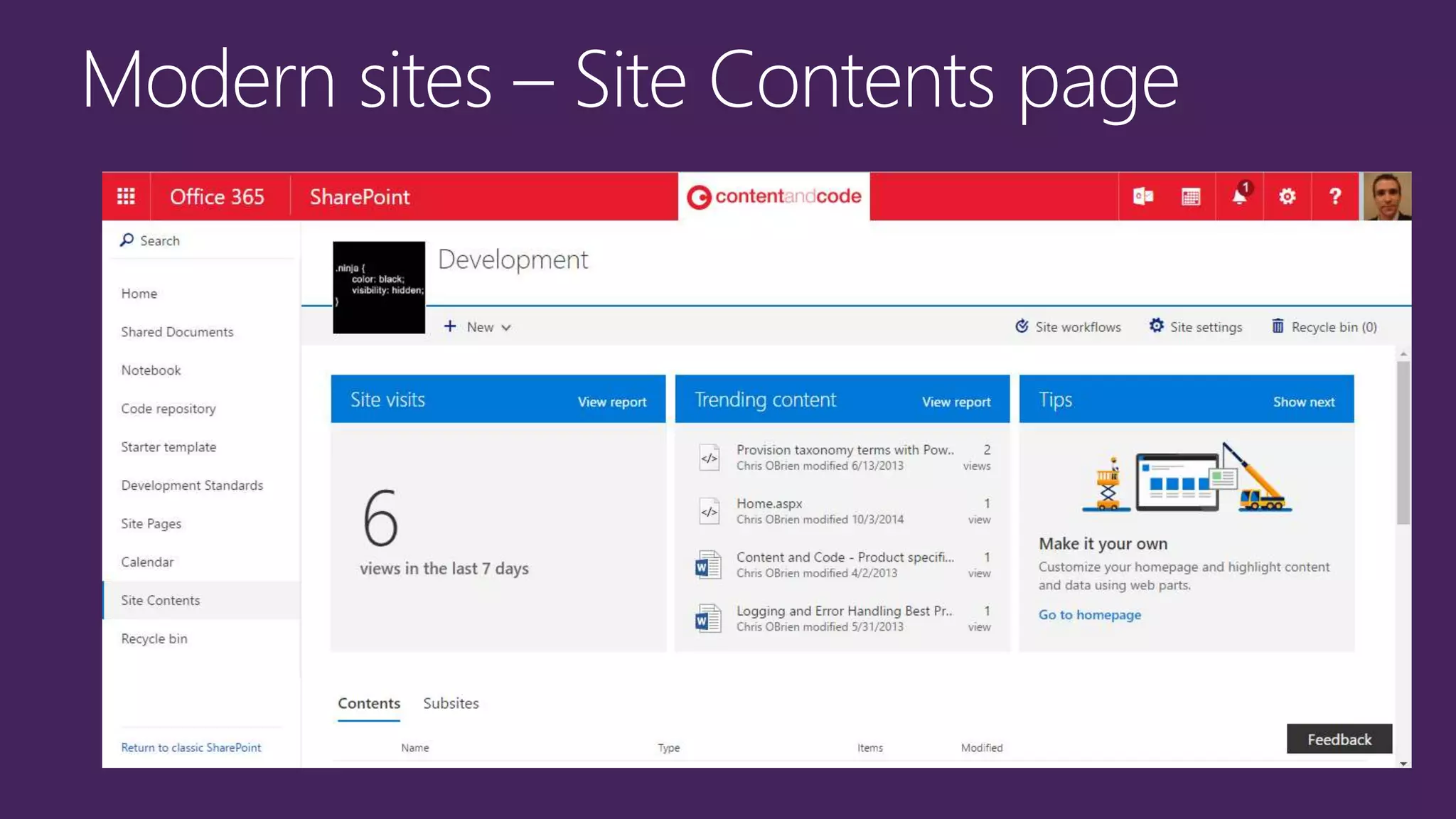Screen dimensions: 1456x819
Task: Show next tip in Tips card
Action: [x=1303, y=402]
